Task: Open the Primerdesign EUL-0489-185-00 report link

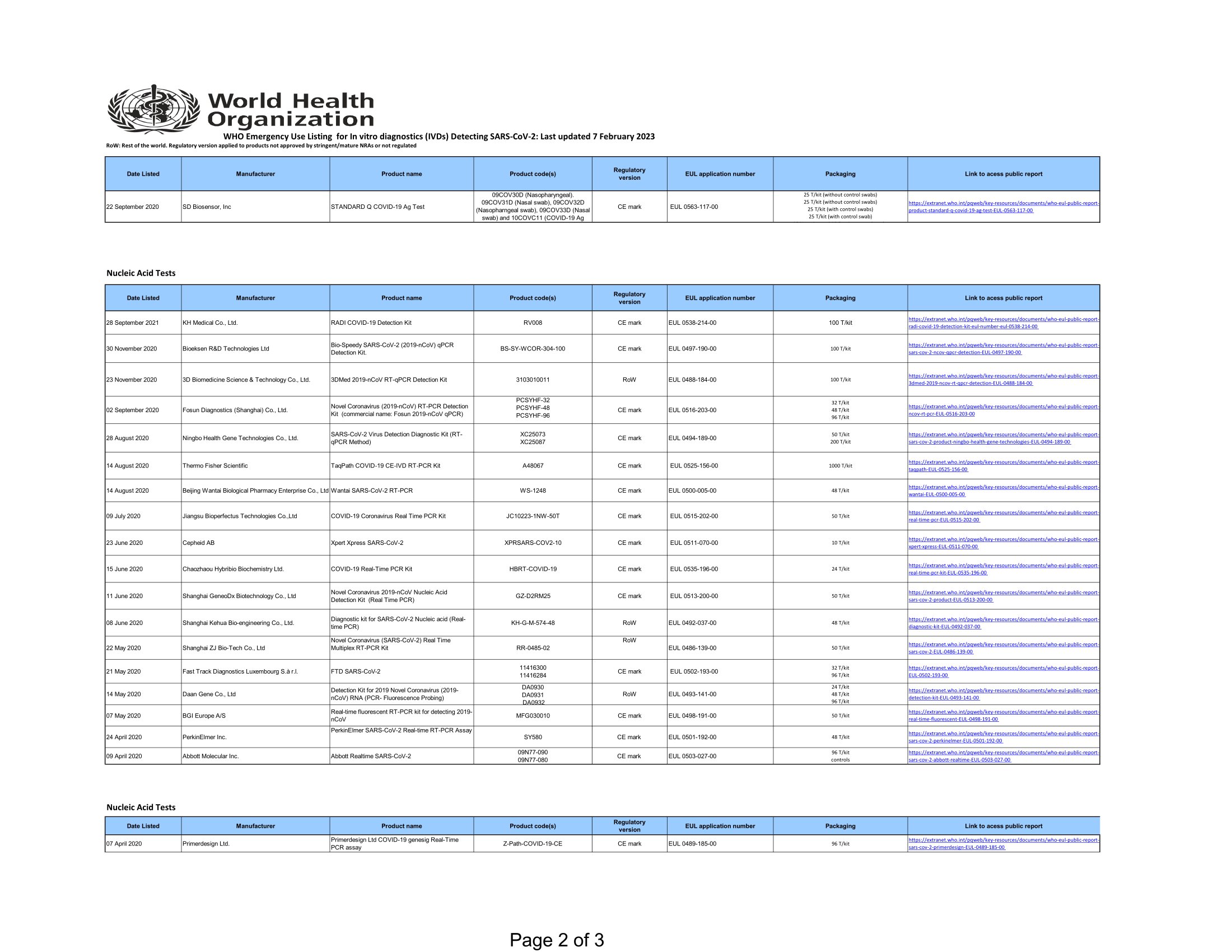Action: tap(1004, 844)
